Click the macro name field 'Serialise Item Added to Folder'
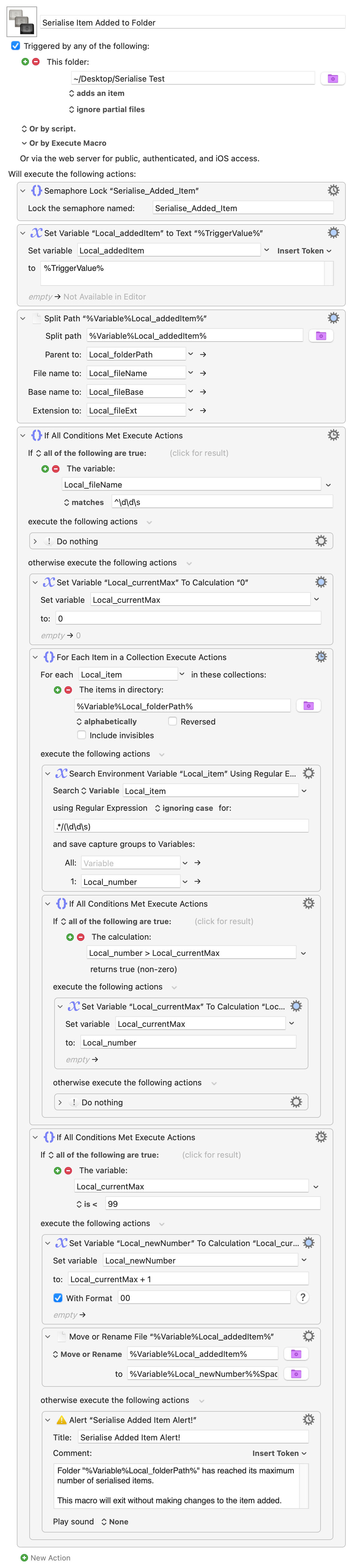352x1568 pixels. tap(193, 22)
